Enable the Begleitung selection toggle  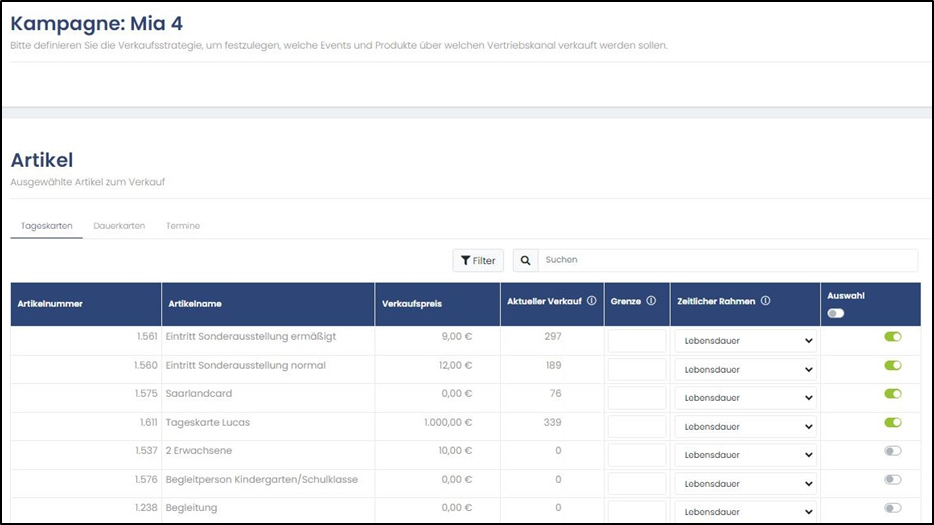click(x=893, y=508)
